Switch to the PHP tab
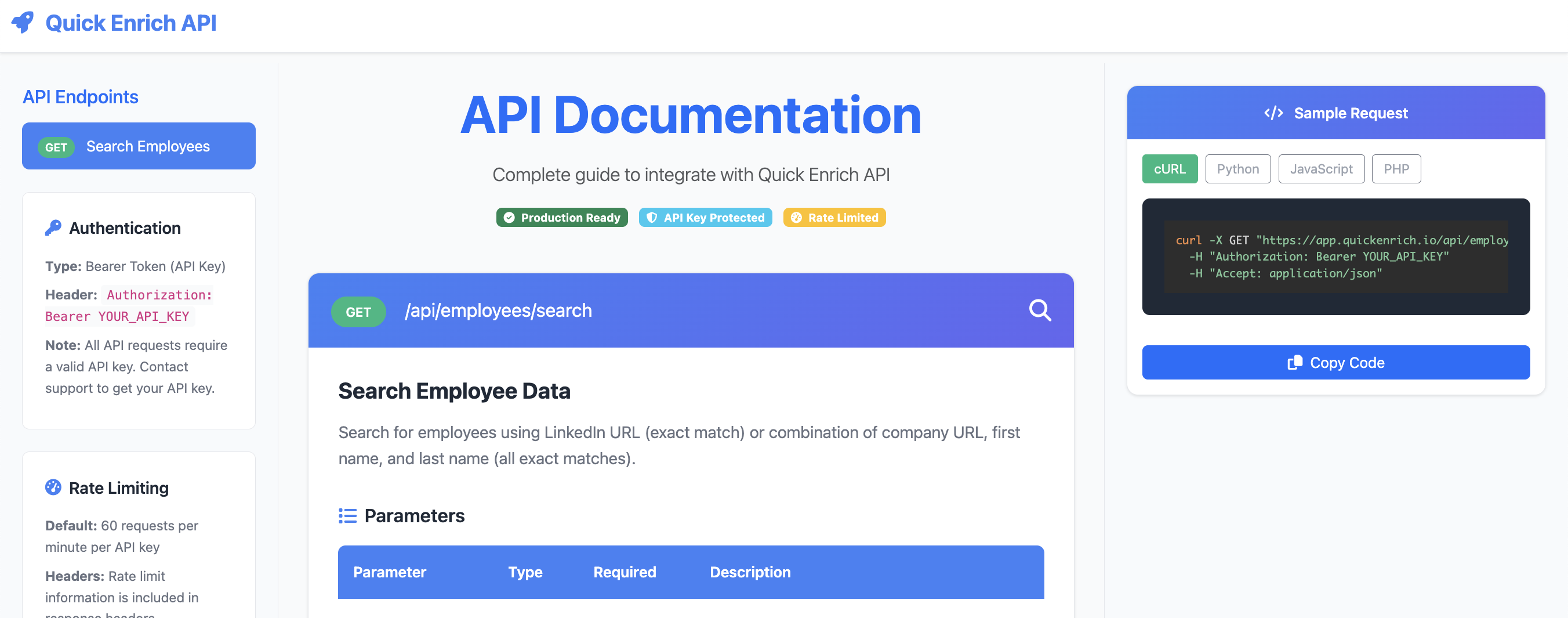The width and height of the screenshot is (1568, 618). coord(1396,169)
